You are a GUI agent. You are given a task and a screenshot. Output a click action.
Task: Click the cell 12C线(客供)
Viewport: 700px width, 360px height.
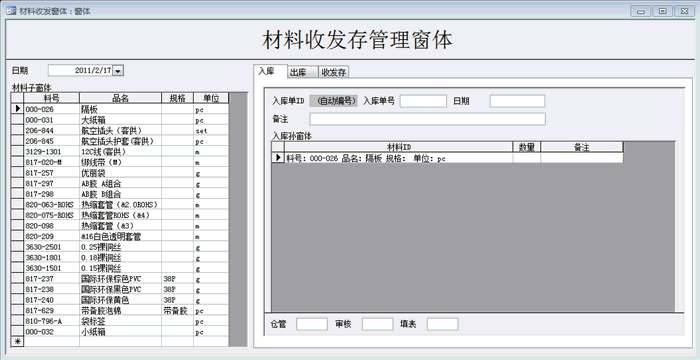click(x=121, y=151)
